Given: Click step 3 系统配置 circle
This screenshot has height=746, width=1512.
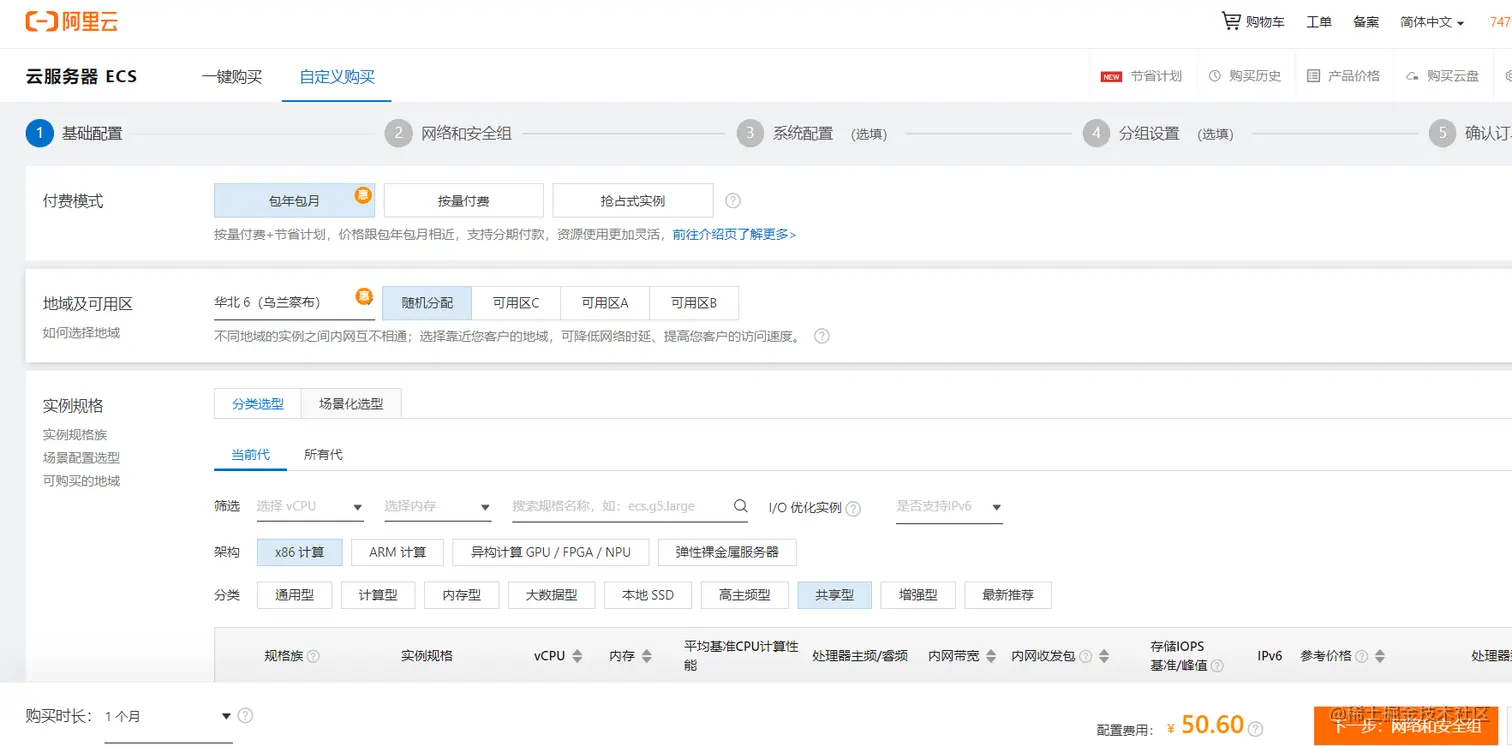Looking at the screenshot, I should (x=750, y=133).
